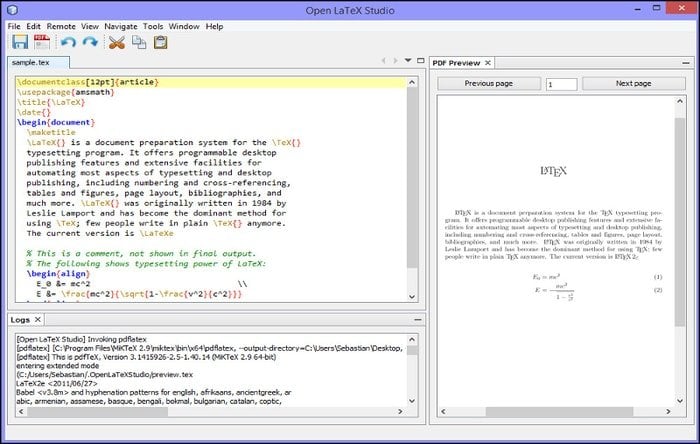Cut selection with the scissors icon

pyautogui.click(x=117, y=43)
